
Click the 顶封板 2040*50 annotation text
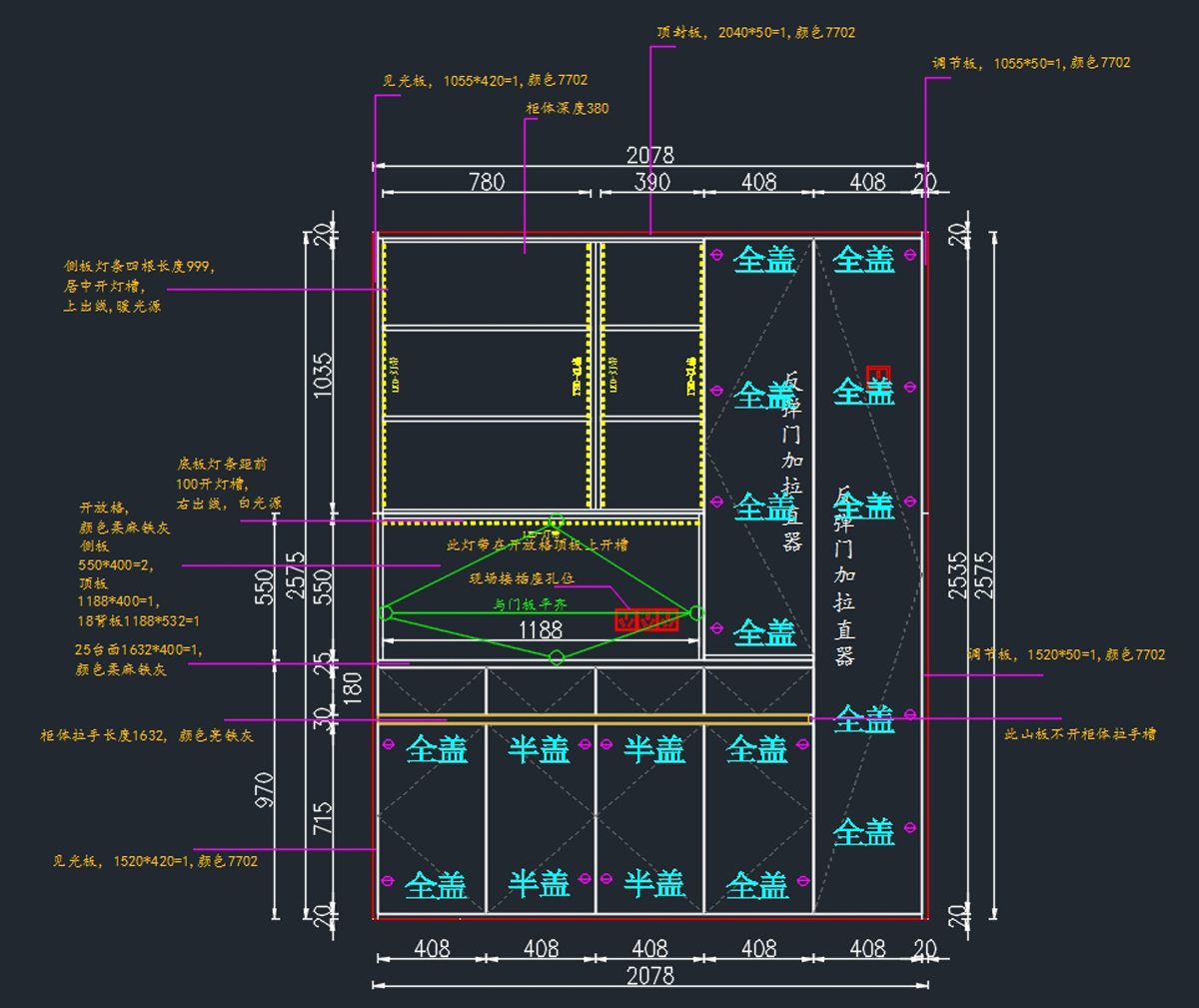[755, 32]
